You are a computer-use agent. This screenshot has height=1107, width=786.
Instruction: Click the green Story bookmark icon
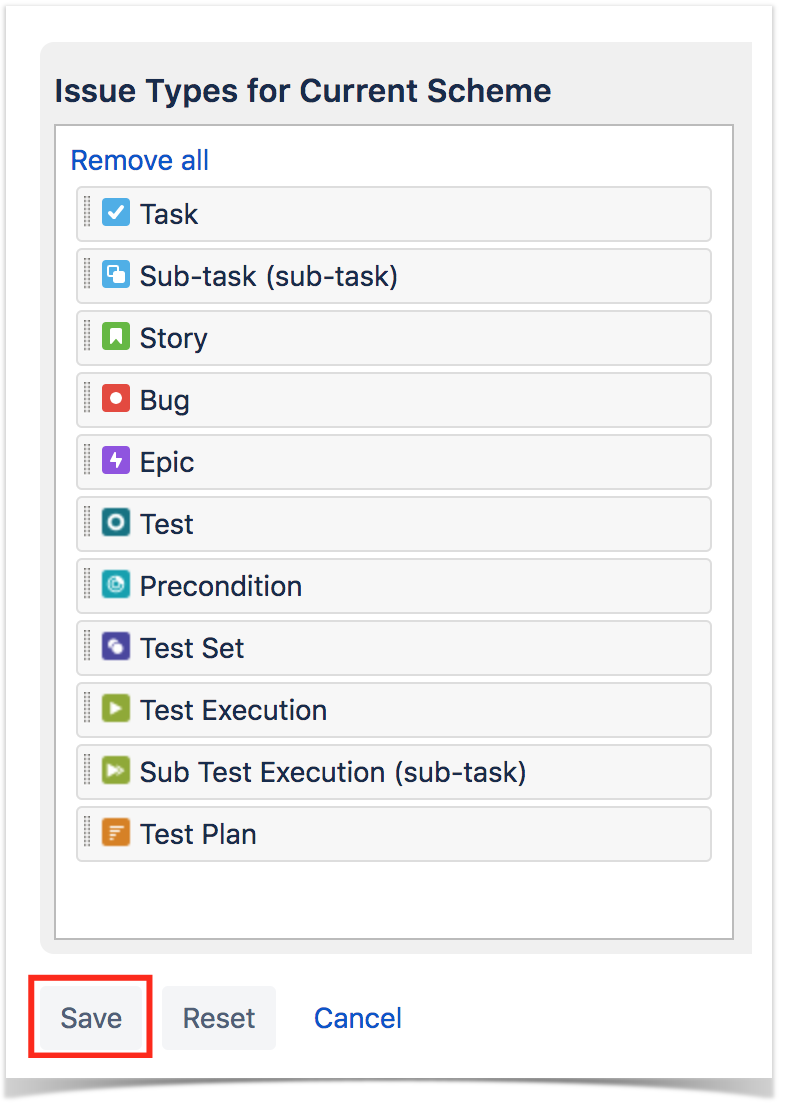click(x=116, y=337)
